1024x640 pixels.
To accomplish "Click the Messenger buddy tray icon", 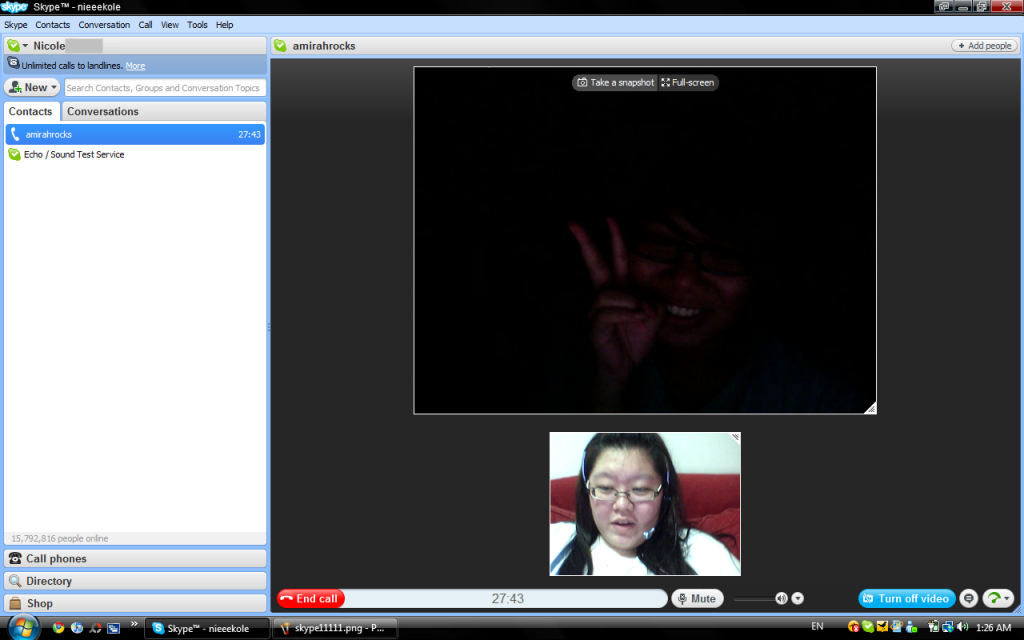I will point(912,628).
